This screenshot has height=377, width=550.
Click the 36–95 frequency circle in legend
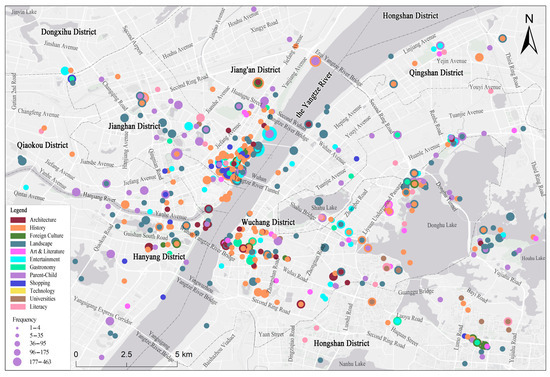17,343
